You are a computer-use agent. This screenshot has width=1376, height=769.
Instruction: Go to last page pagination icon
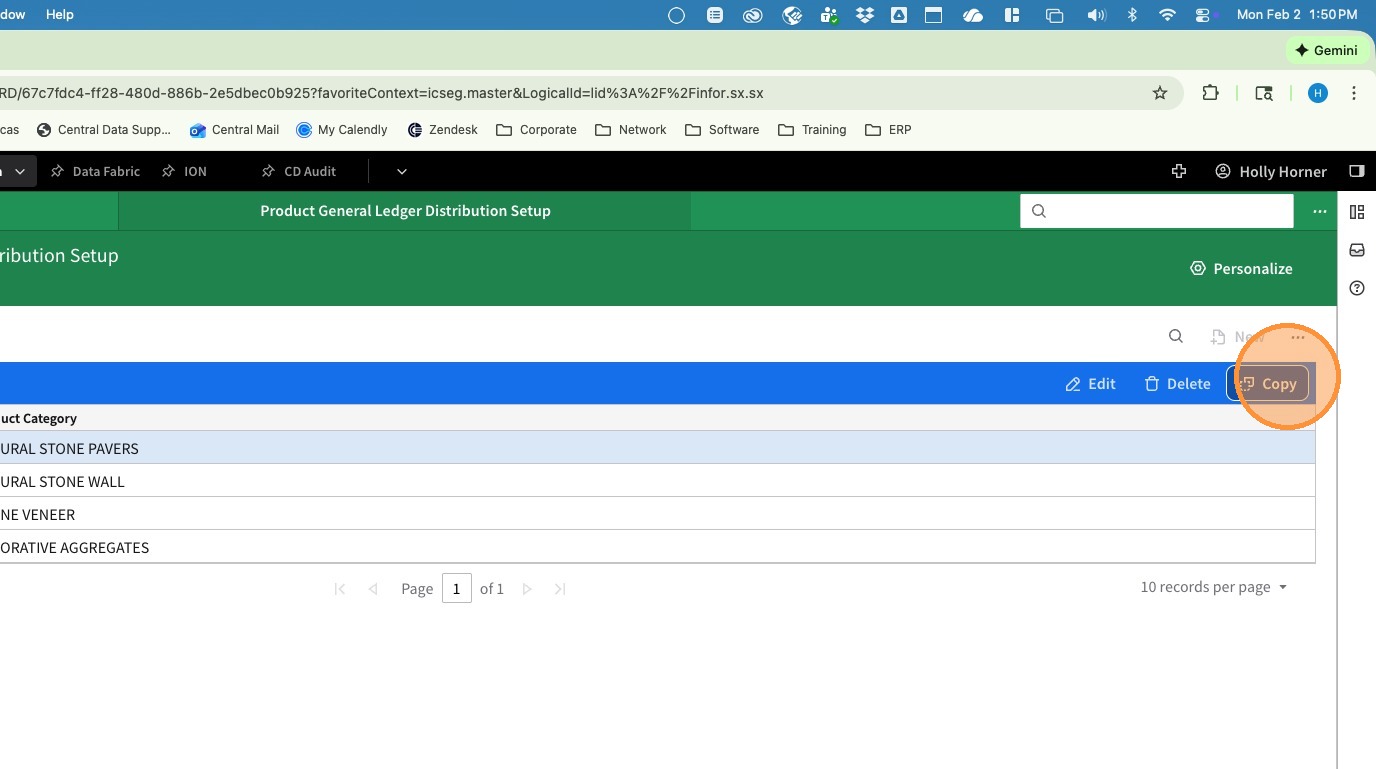coord(560,589)
